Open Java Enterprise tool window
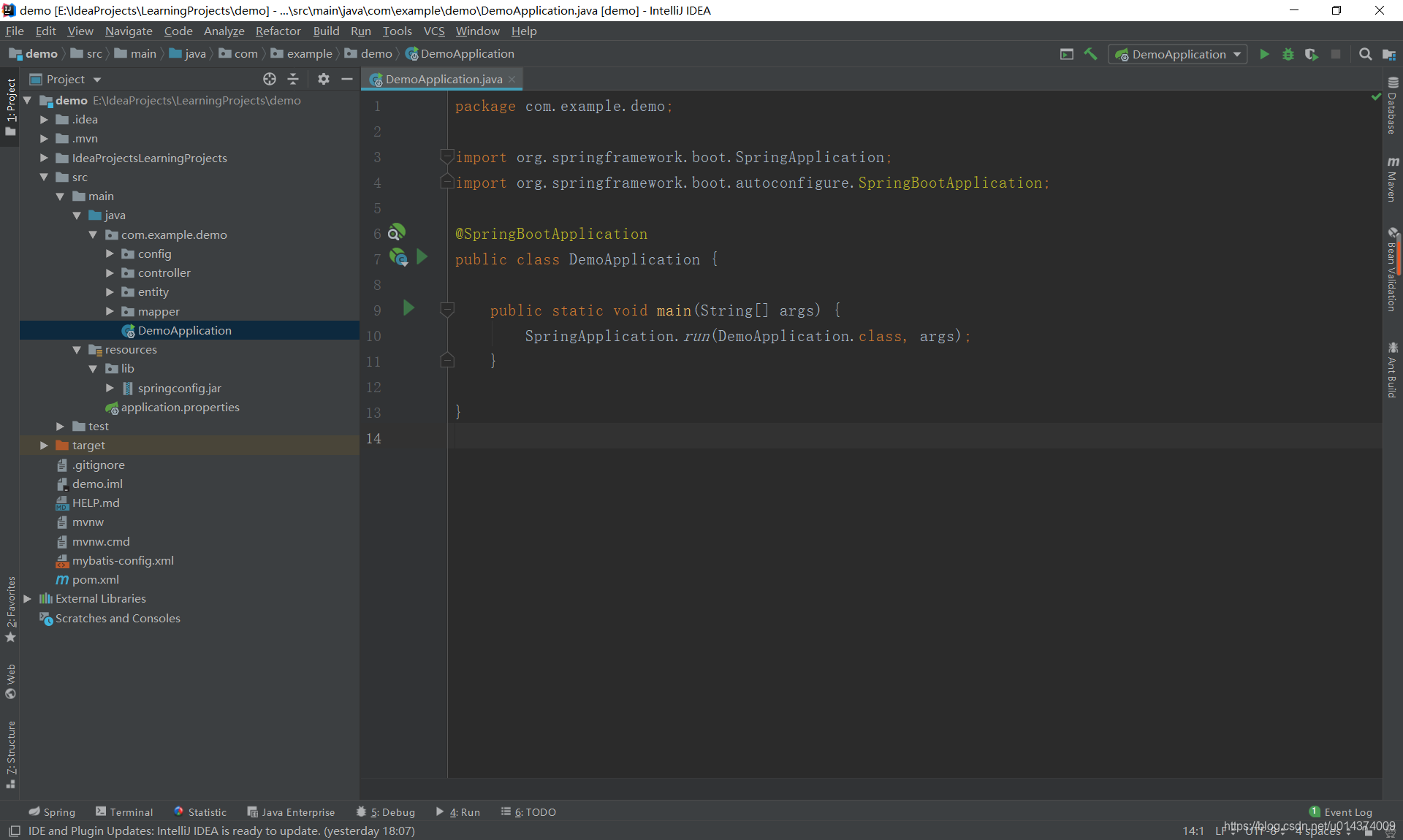Screen dimensions: 1403x840 pyautogui.click(x=291, y=812)
